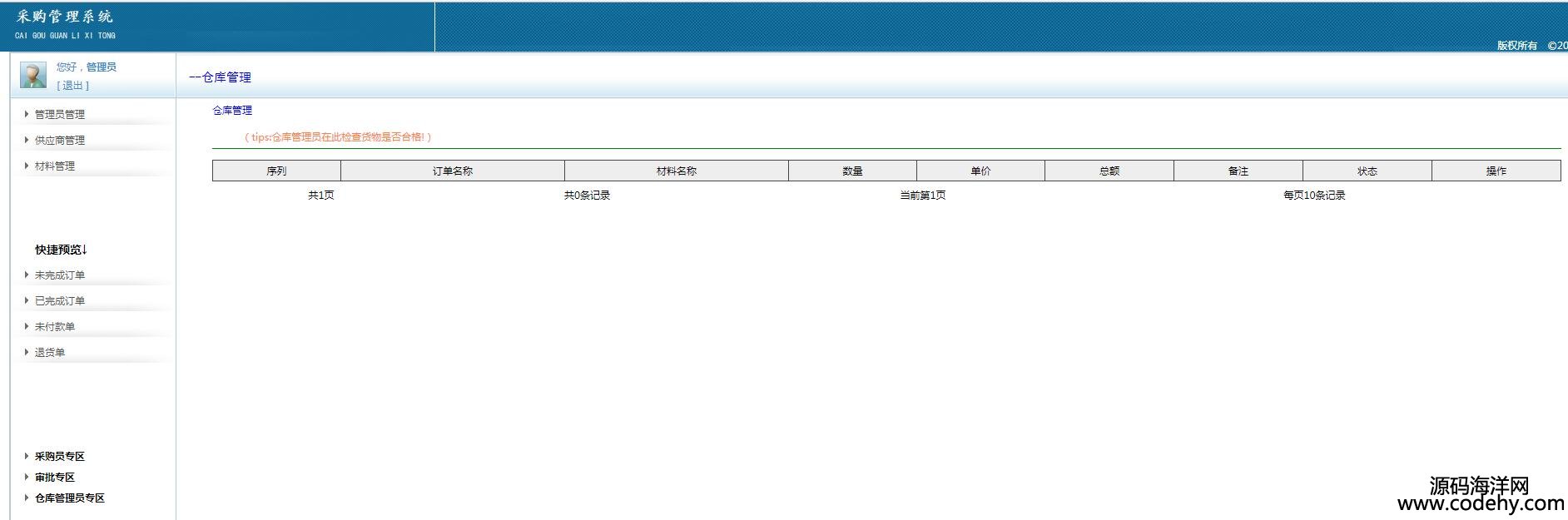Click the 状态 column header
Image resolution: width=1568 pixels, height=520 pixels.
pyautogui.click(x=1367, y=171)
